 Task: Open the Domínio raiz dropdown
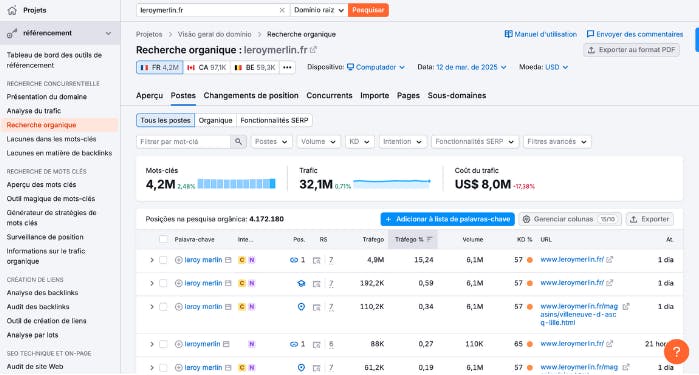[x=319, y=10]
